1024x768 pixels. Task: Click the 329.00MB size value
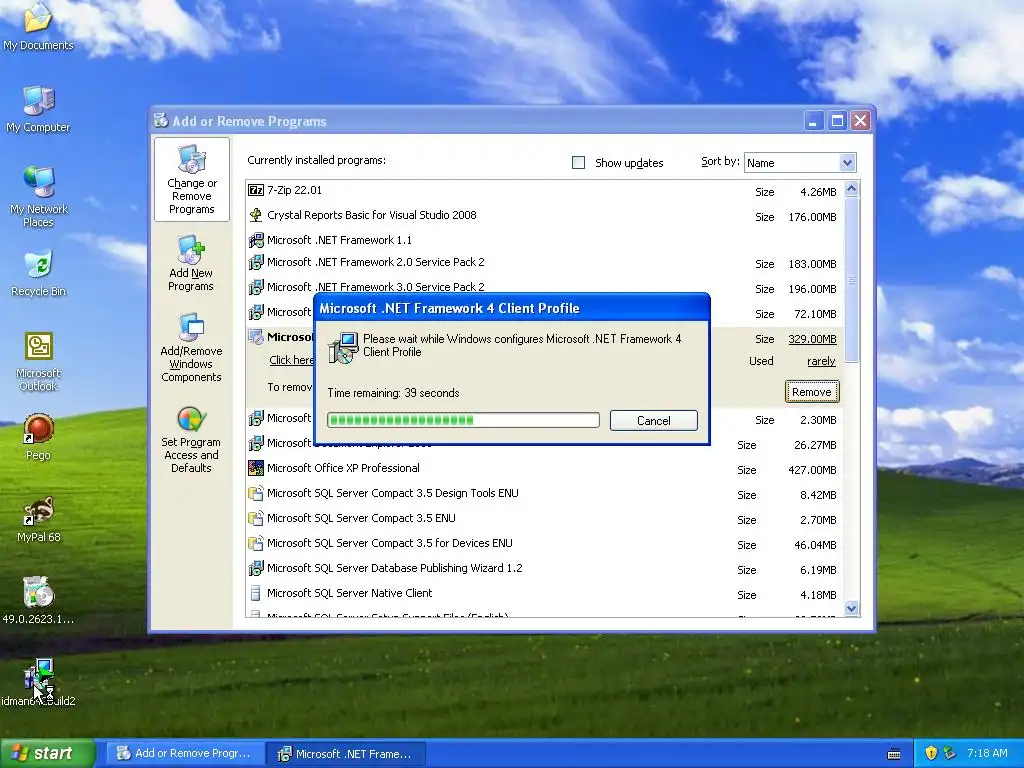click(812, 339)
